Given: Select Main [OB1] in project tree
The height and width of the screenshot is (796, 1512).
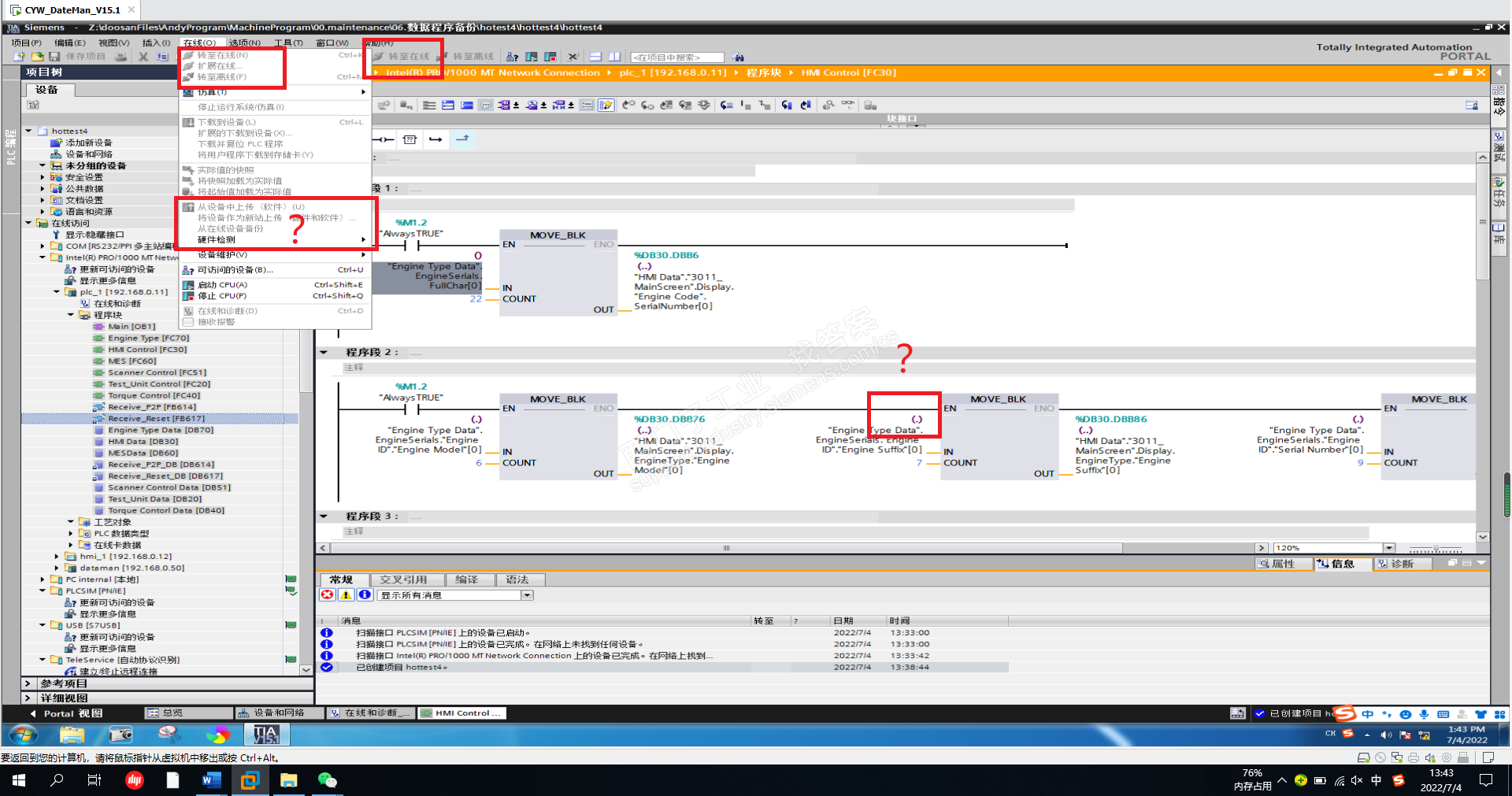Looking at the screenshot, I should click(132, 327).
